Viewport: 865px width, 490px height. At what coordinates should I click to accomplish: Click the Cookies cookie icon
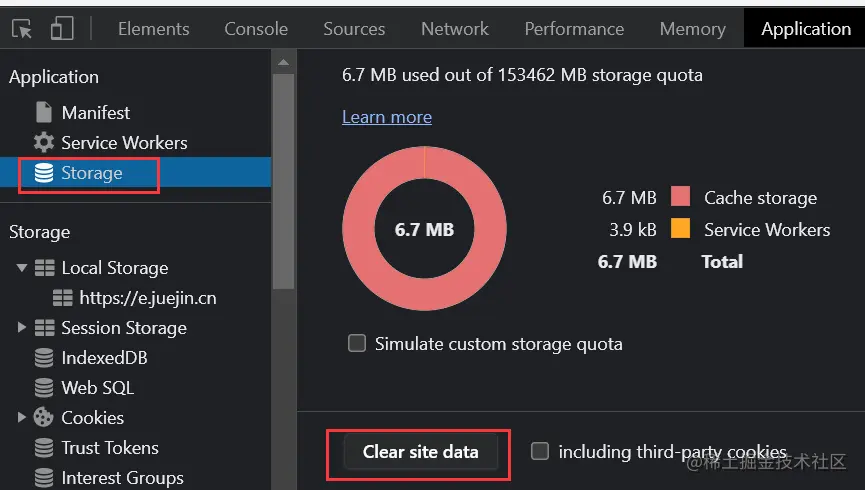[x=44, y=418]
